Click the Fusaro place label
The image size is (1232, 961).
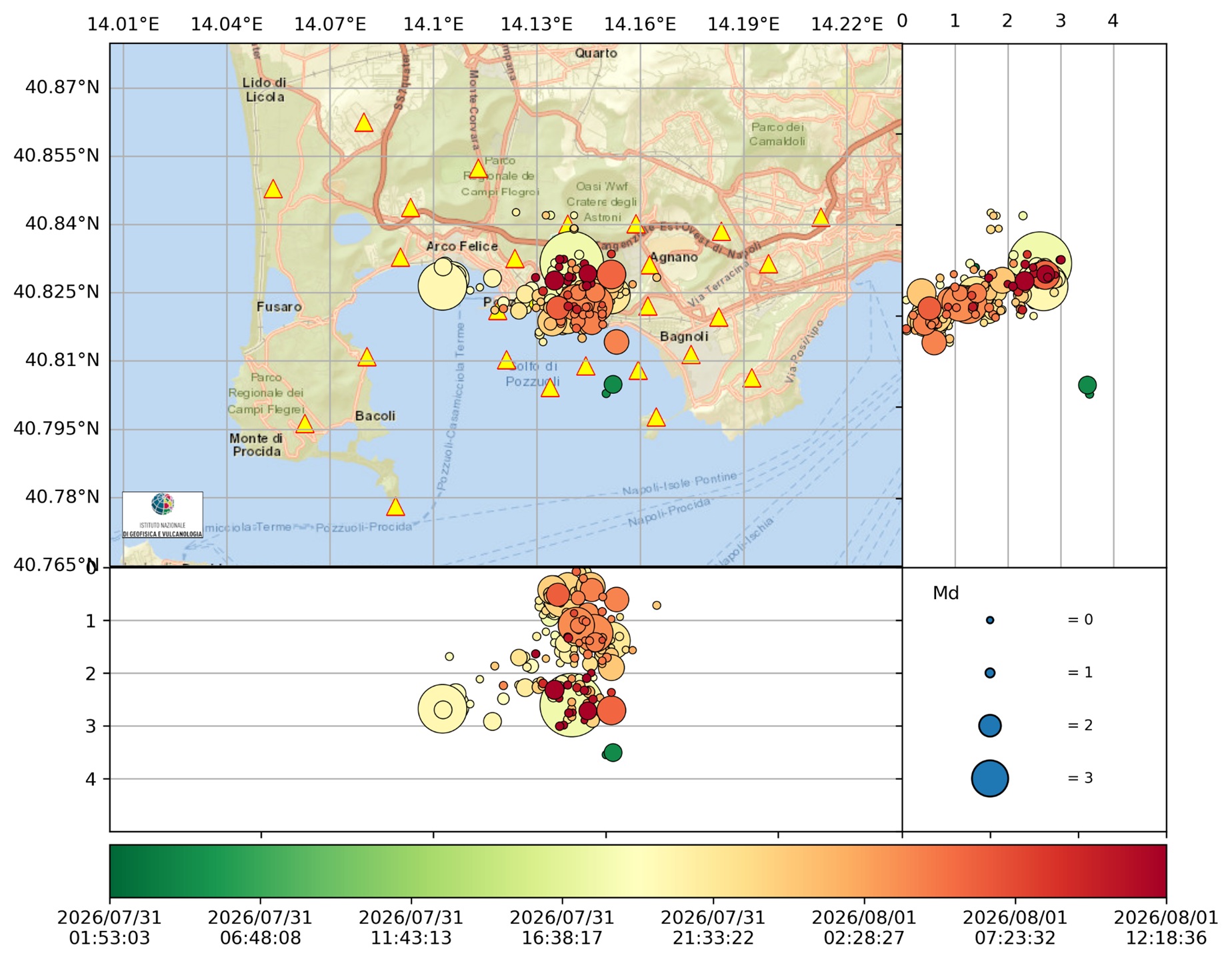pos(279,307)
